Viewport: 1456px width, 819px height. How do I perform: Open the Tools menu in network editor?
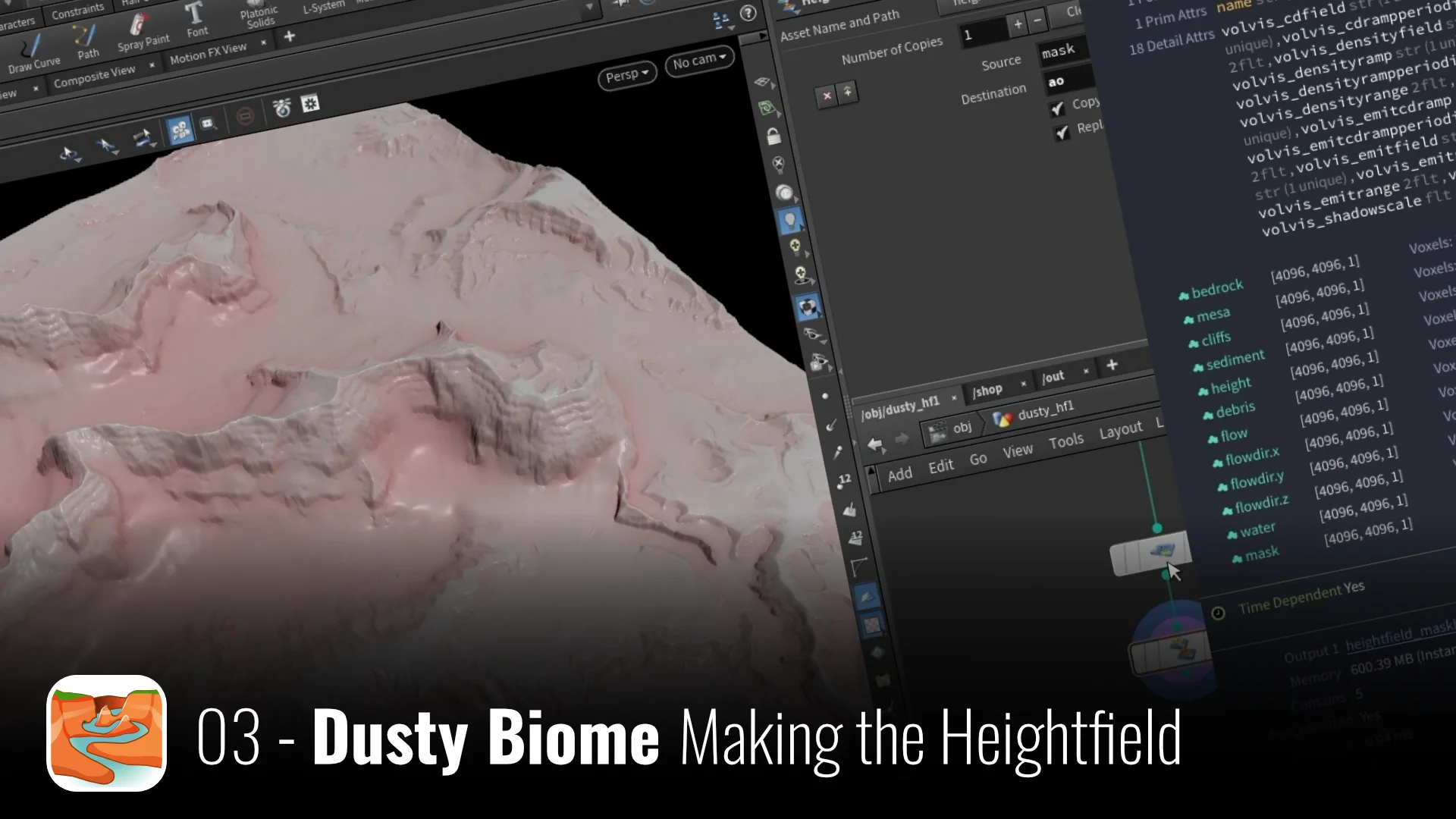click(x=1066, y=441)
